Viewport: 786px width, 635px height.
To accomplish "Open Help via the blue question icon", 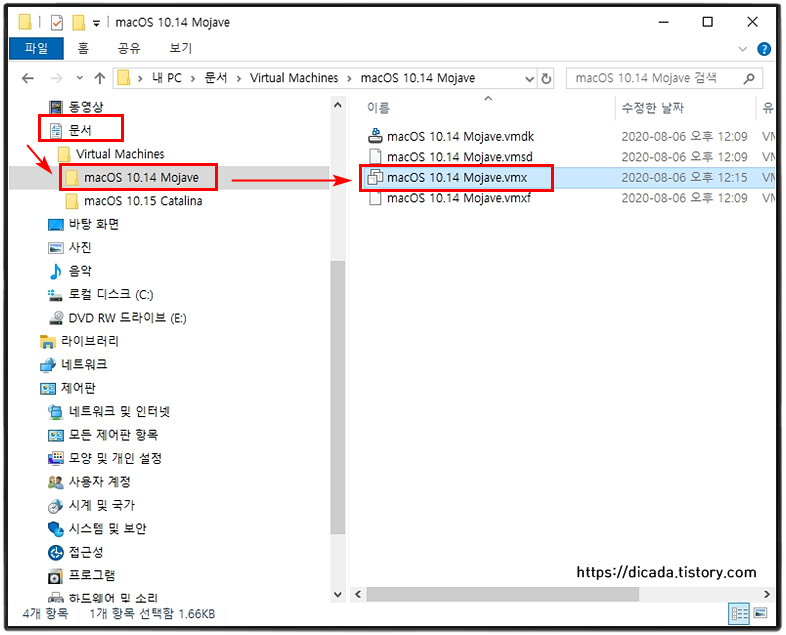I will (764, 49).
